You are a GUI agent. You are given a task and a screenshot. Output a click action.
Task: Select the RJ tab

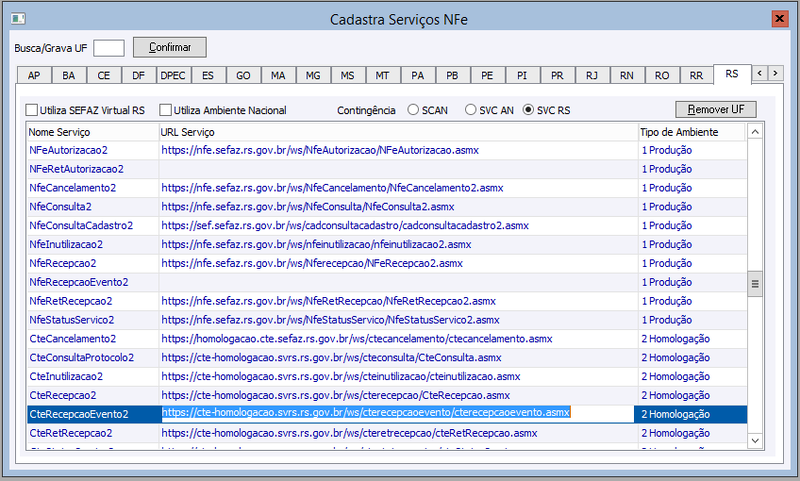(592, 75)
